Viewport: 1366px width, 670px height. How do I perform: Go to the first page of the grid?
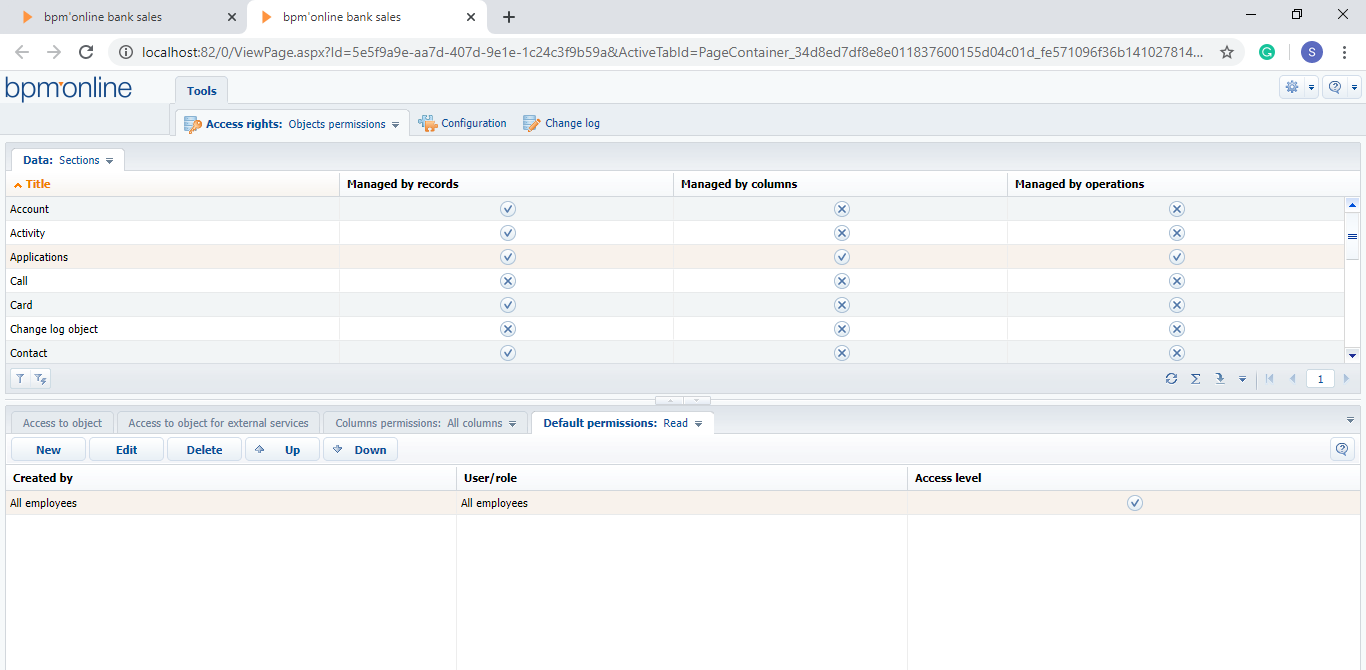tap(1270, 379)
